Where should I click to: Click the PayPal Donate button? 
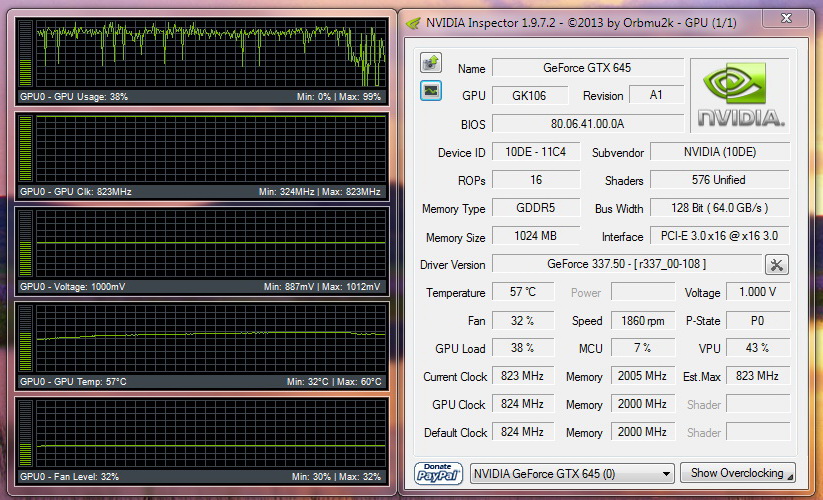coord(438,473)
